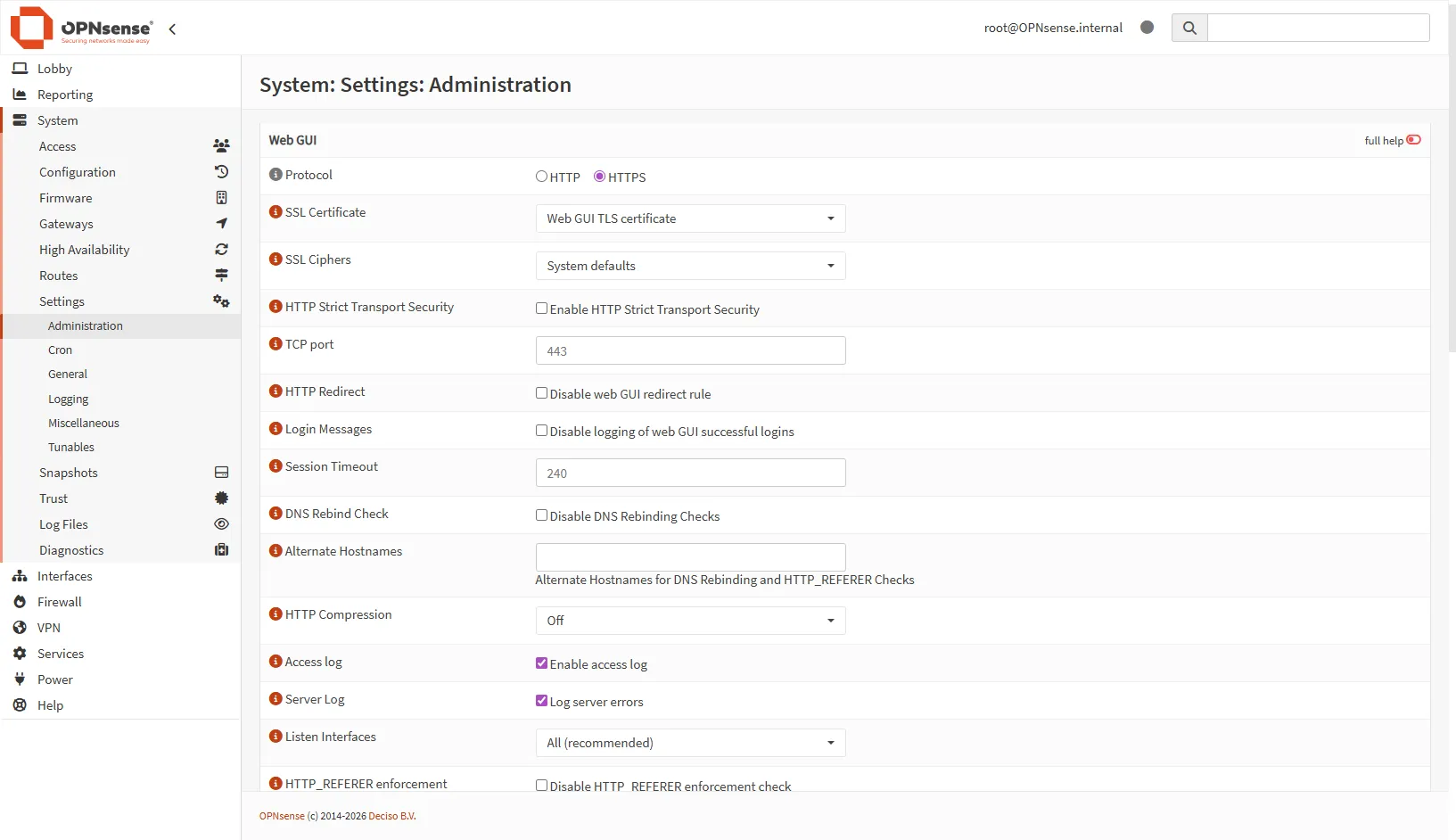Expand the Listen Interfaces dropdown

coord(690,743)
